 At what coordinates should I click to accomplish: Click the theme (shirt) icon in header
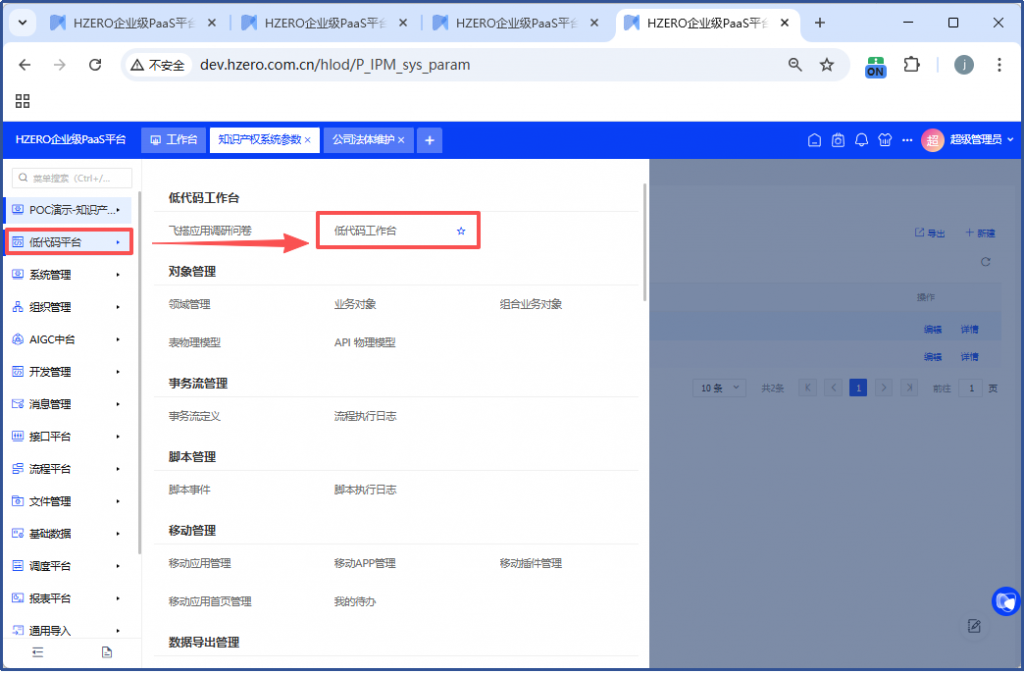point(884,141)
